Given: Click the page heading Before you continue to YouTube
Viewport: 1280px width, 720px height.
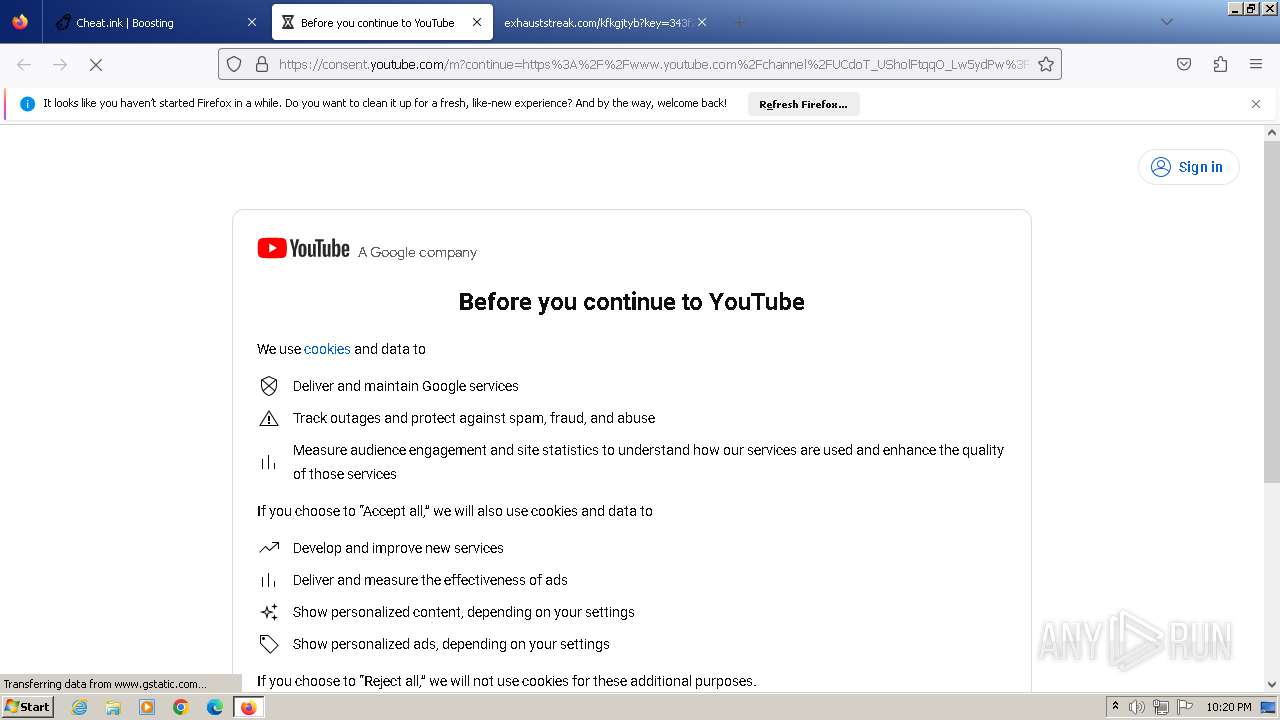Looking at the screenshot, I should (x=631, y=301).
